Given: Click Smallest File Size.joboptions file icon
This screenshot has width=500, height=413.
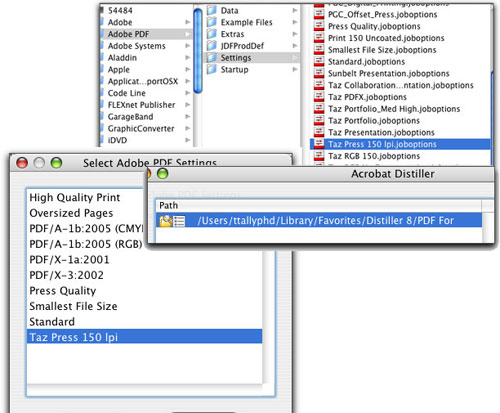Looking at the screenshot, I should pyautogui.click(x=319, y=49).
